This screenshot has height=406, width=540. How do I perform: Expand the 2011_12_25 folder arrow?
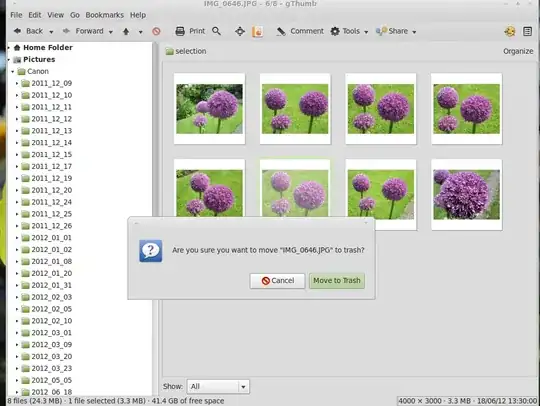coord(17,214)
